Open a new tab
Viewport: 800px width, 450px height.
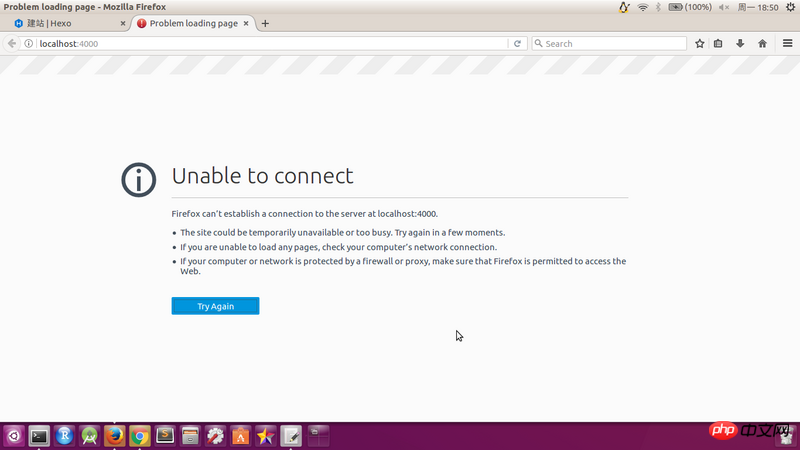[265, 23]
